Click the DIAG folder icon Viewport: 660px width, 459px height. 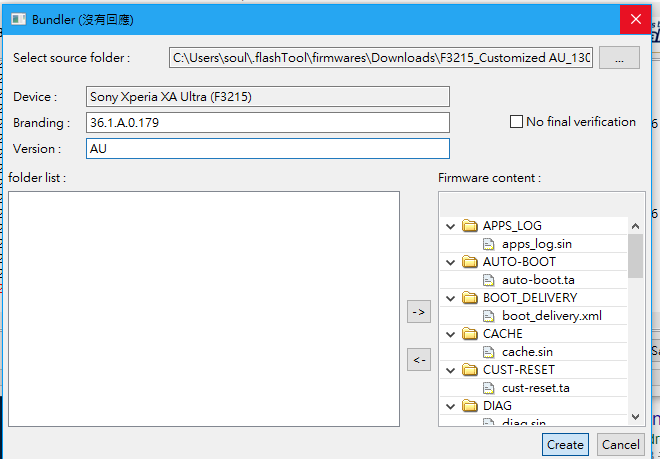470,406
